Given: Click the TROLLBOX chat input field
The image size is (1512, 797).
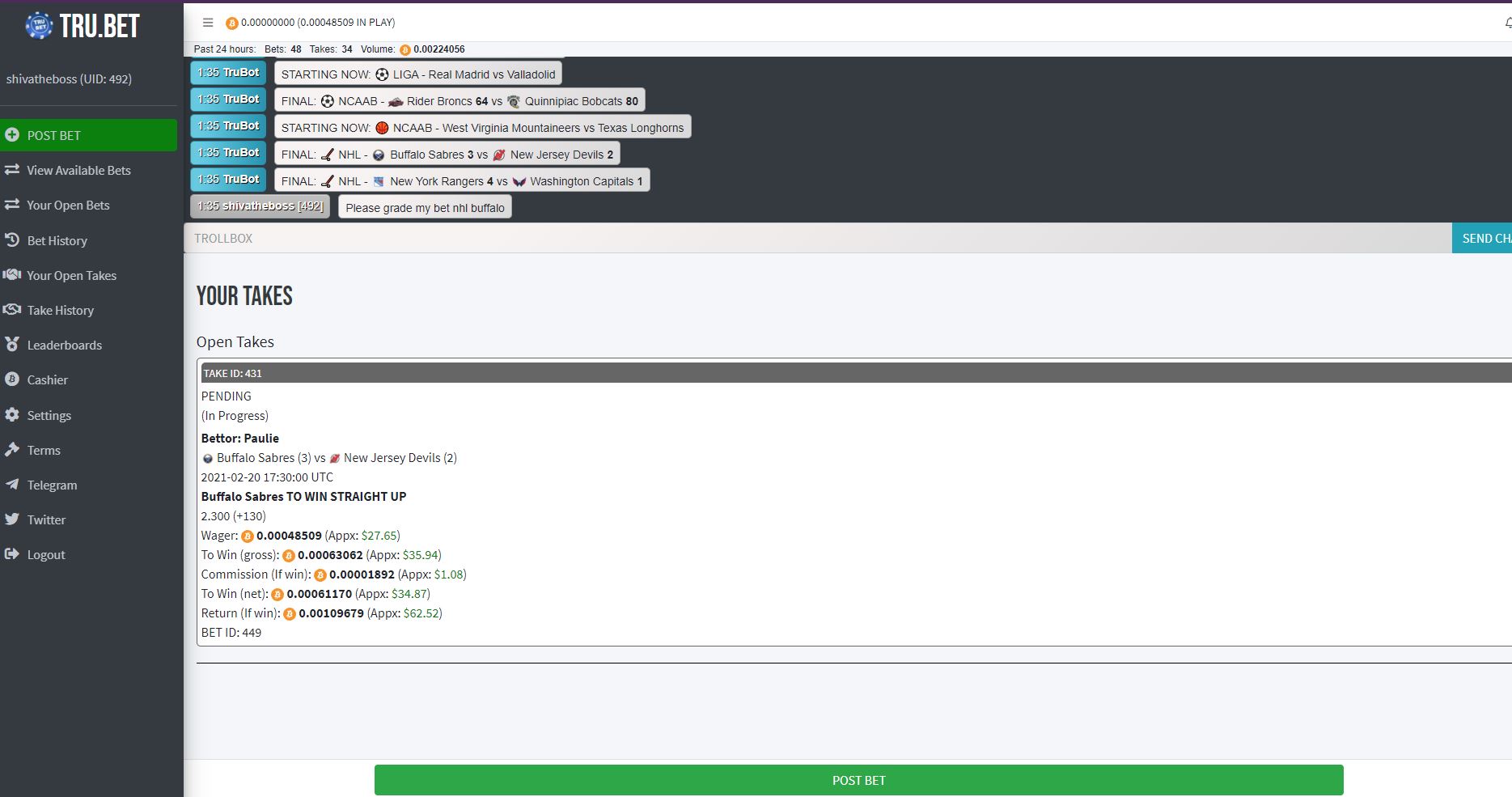Looking at the screenshot, I should (x=818, y=238).
